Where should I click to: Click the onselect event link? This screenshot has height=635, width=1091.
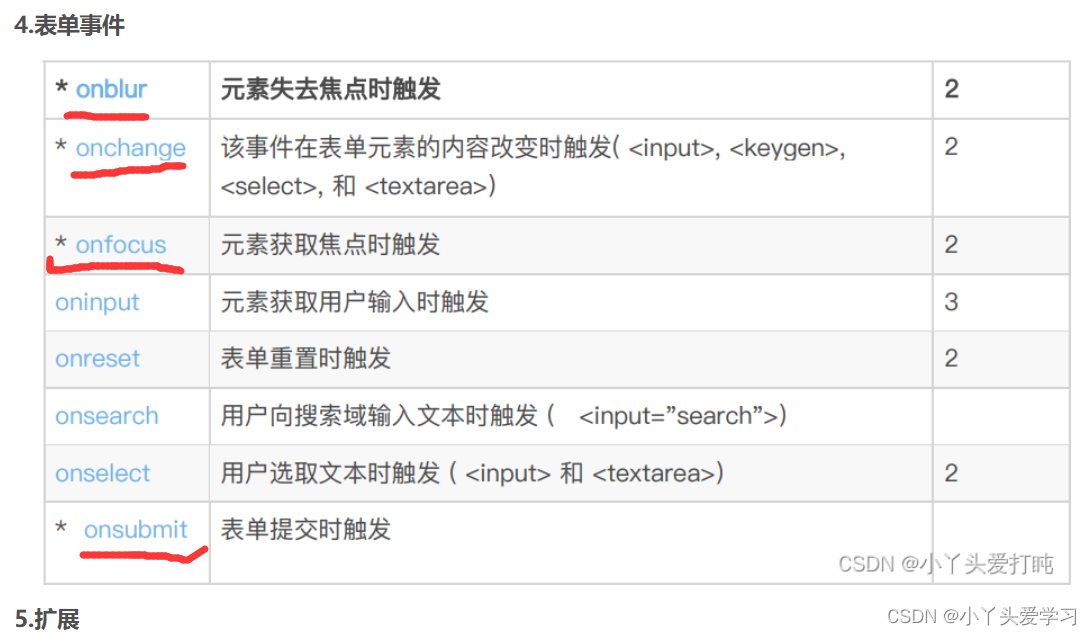[x=103, y=474]
